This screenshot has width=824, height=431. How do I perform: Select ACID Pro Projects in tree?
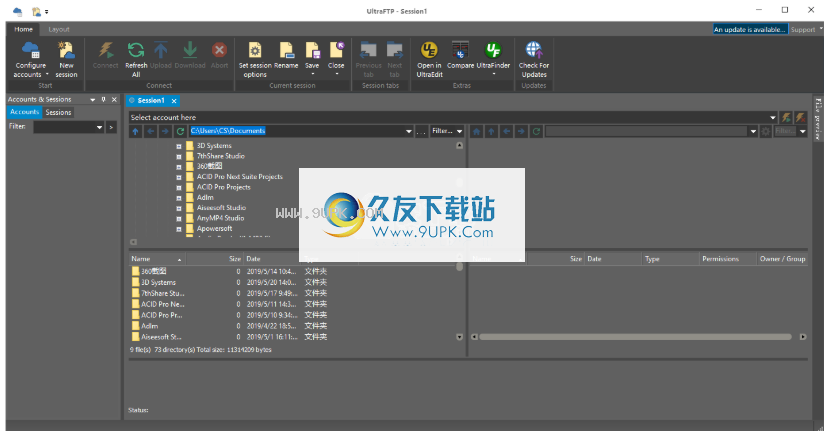tap(223, 187)
